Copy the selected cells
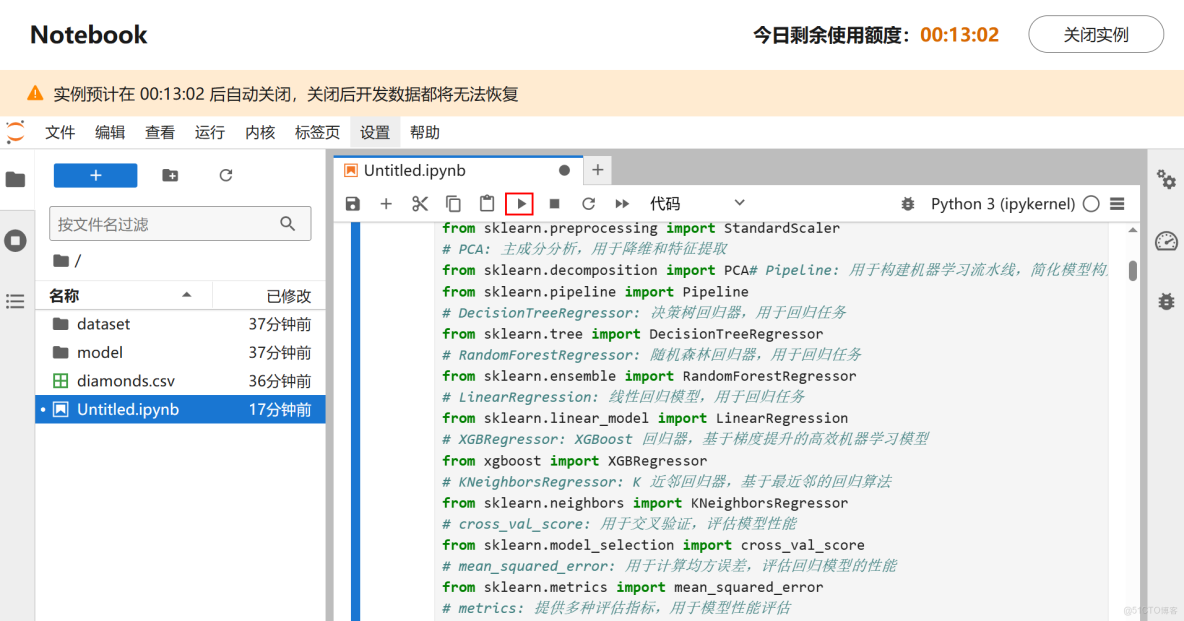 452,203
